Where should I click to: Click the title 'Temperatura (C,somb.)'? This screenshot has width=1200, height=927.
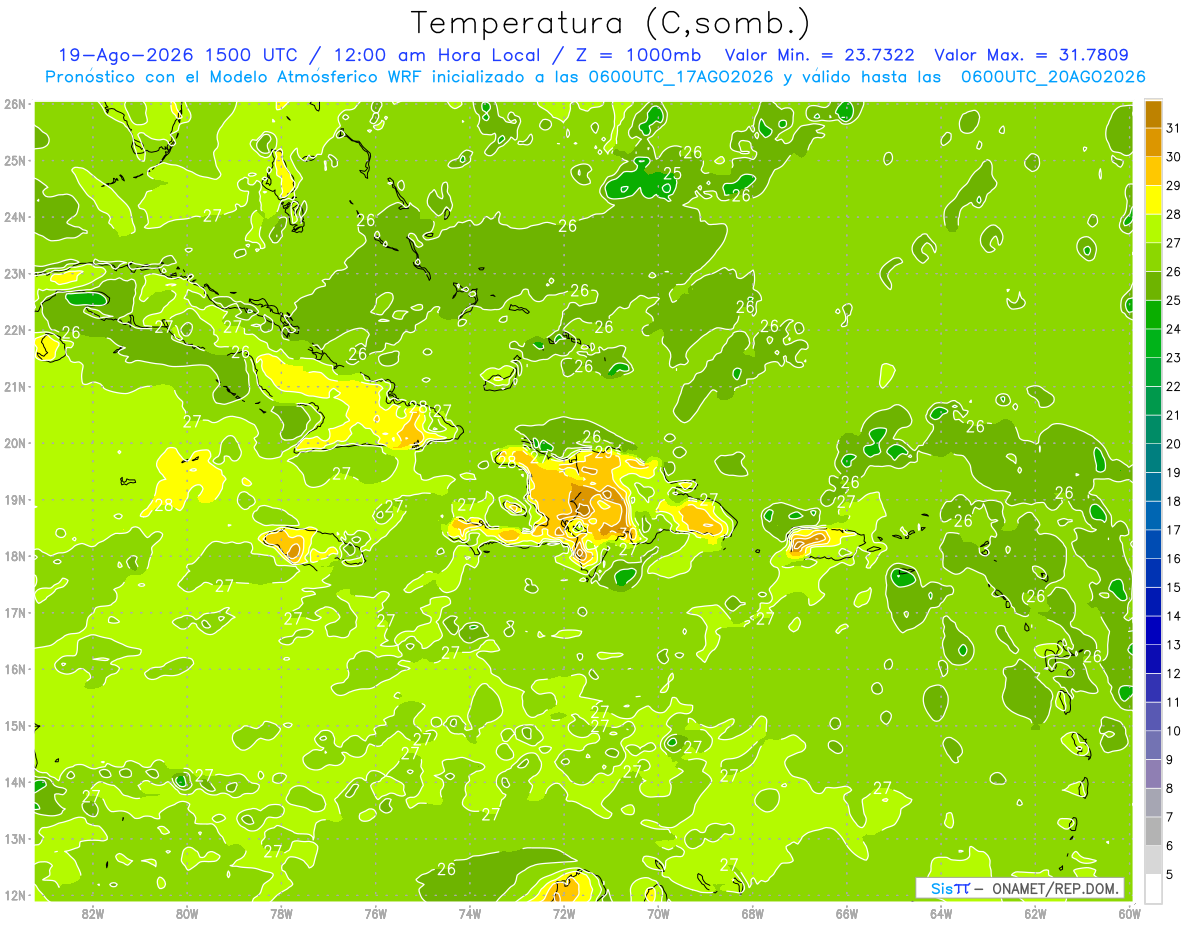coord(611,23)
